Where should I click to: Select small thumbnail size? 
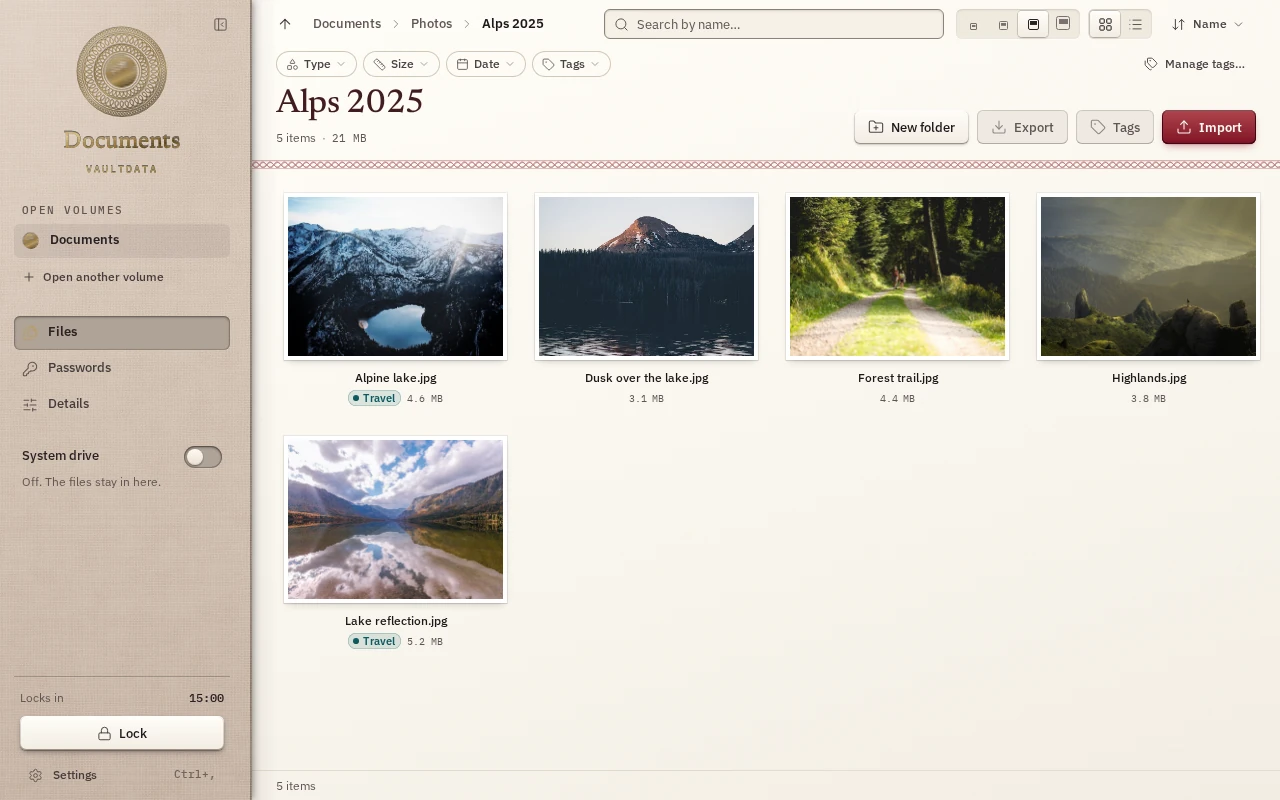tap(1003, 24)
